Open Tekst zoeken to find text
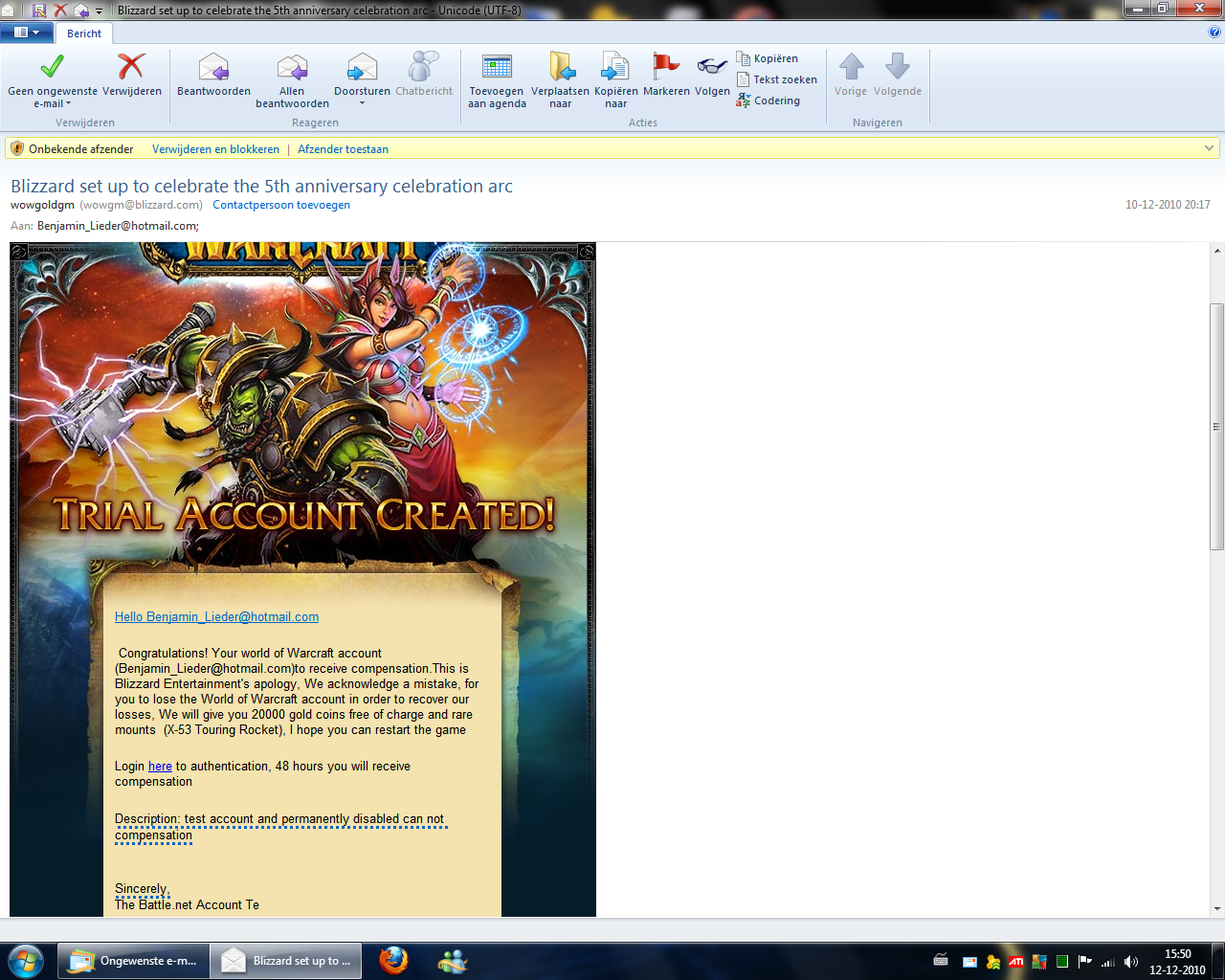 (x=777, y=79)
